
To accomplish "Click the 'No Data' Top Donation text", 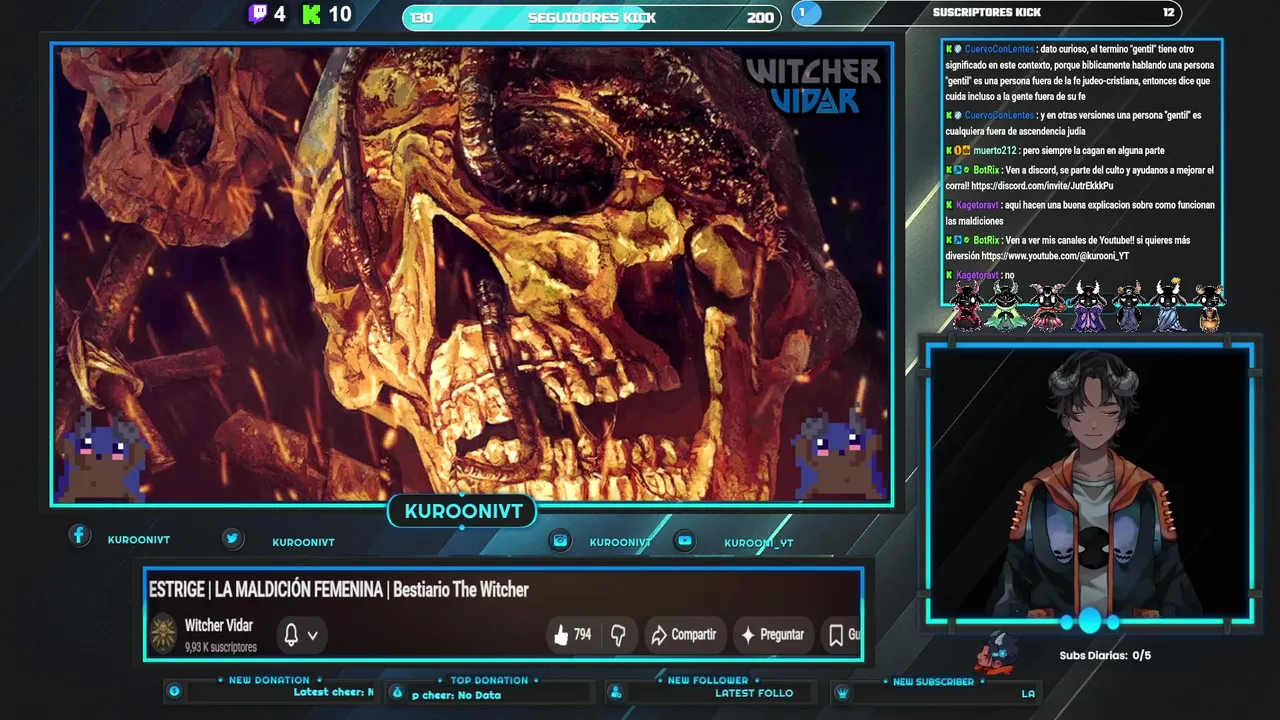I will pos(479,695).
